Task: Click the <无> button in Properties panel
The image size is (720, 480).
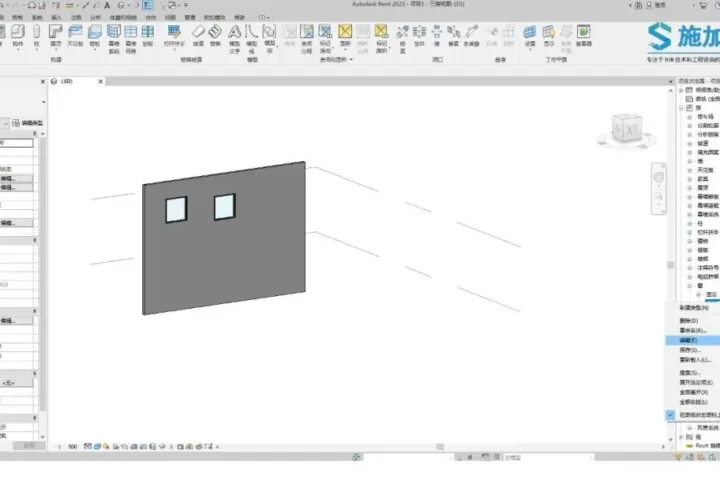Action: click(16, 383)
